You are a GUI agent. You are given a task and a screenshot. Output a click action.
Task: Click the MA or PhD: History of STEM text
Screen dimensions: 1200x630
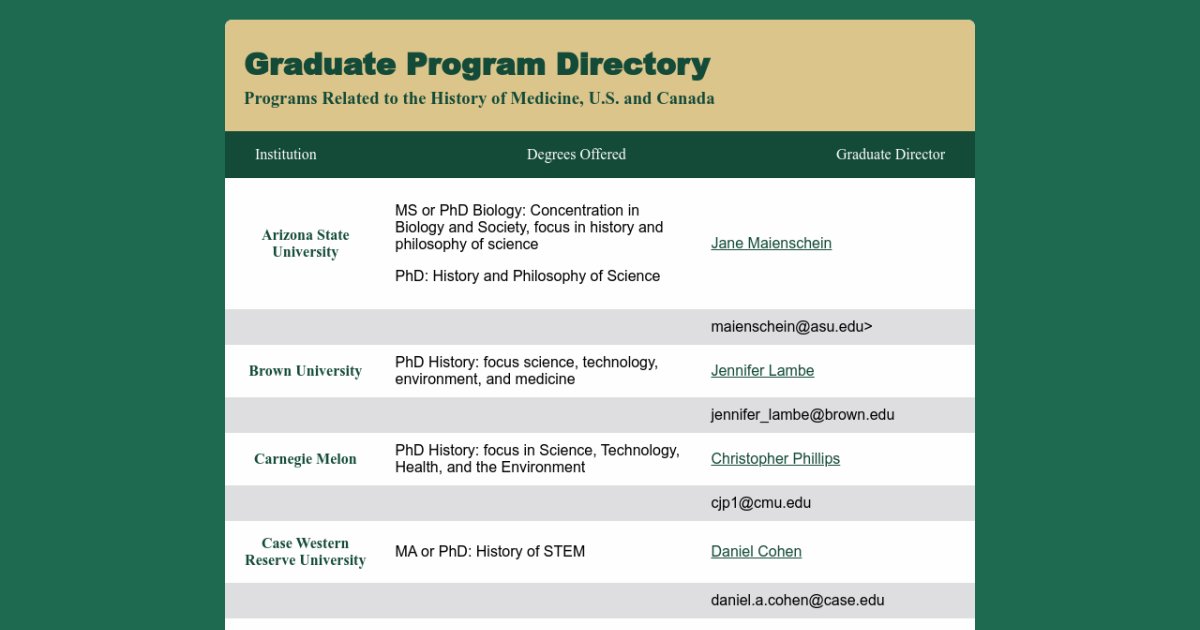(x=490, y=552)
